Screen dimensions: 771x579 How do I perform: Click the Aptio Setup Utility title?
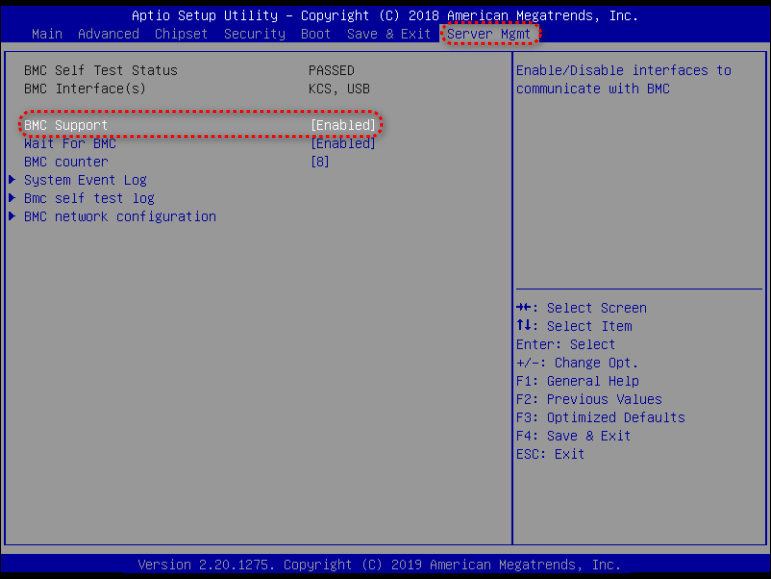pos(385,16)
